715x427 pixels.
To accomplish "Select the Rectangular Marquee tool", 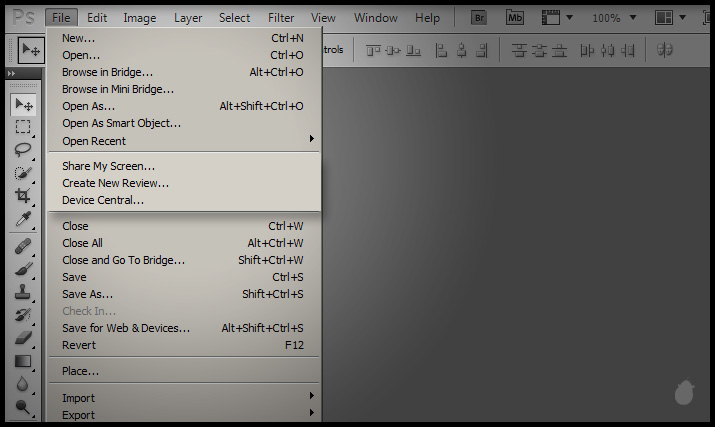I will (x=23, y=127).
